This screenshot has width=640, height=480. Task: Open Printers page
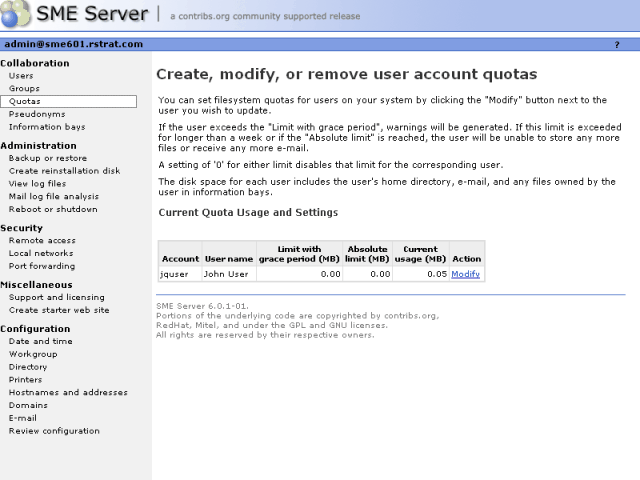coord(25,380)
